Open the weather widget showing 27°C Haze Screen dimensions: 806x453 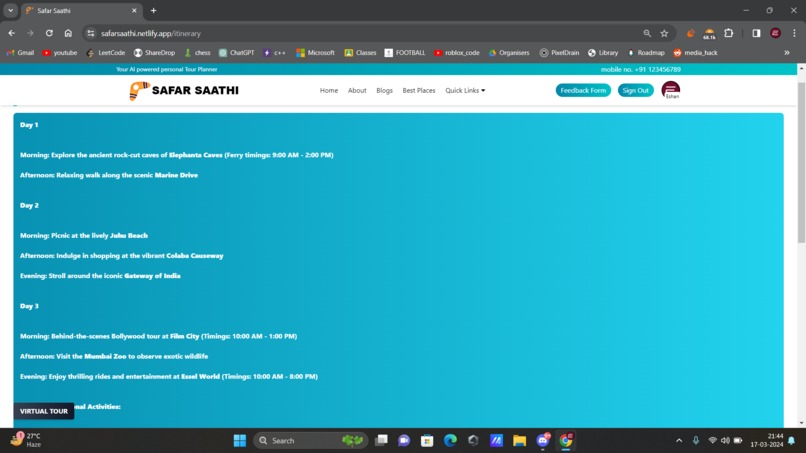(27, 440)
